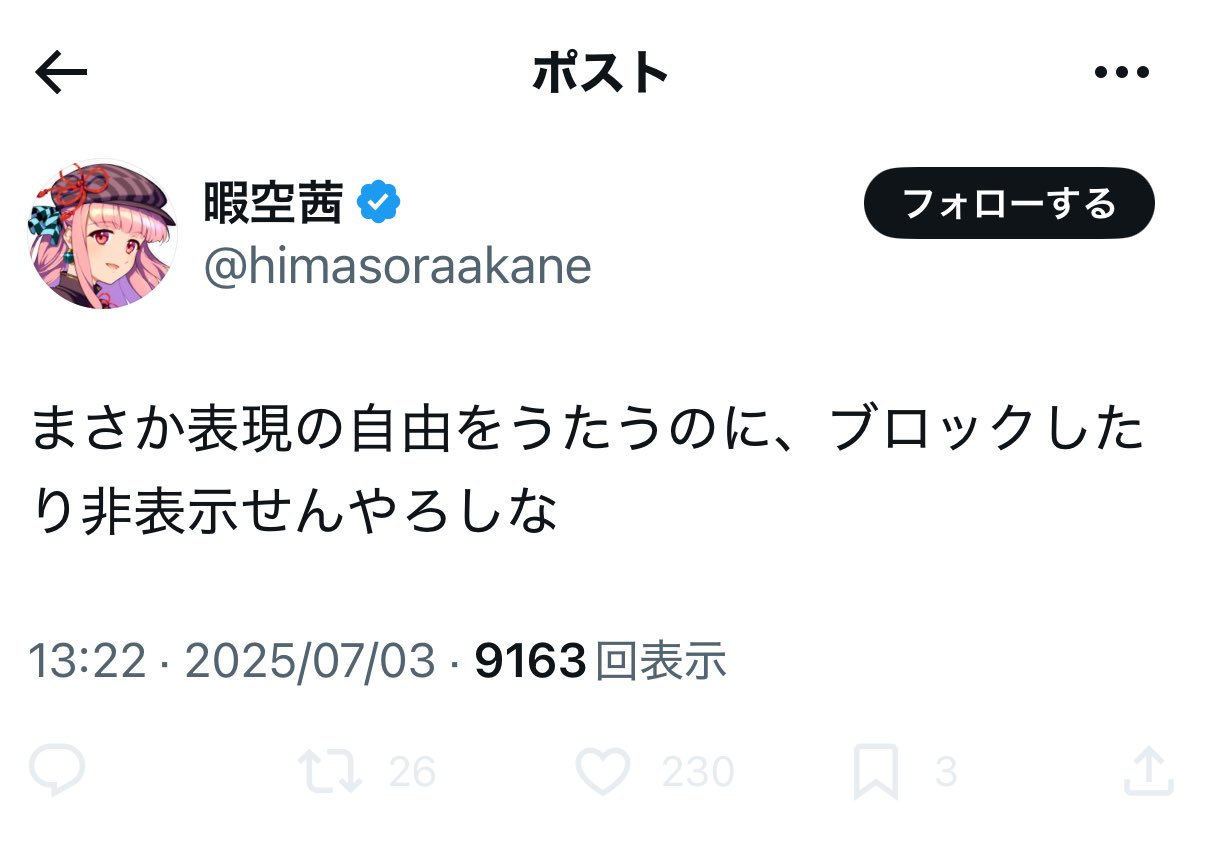Go back using the left arrow icon
The height and width of the screenshot is (862, 1206).
pyautogui.click(x=61, y=73)
